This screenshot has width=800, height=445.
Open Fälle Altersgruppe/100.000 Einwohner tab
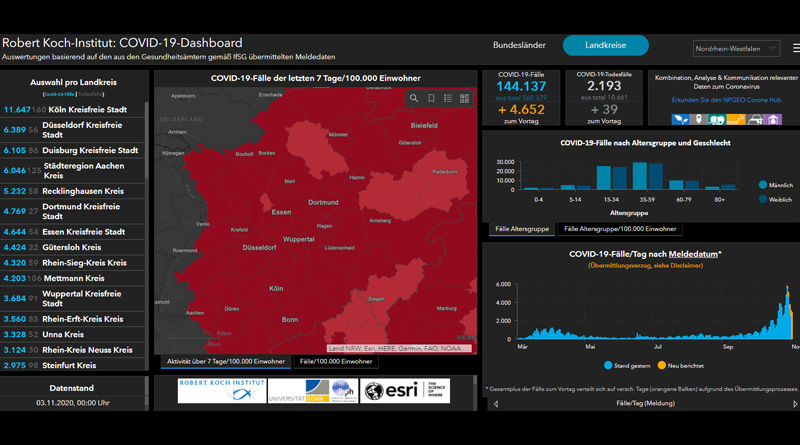click(x=620, y=229)
